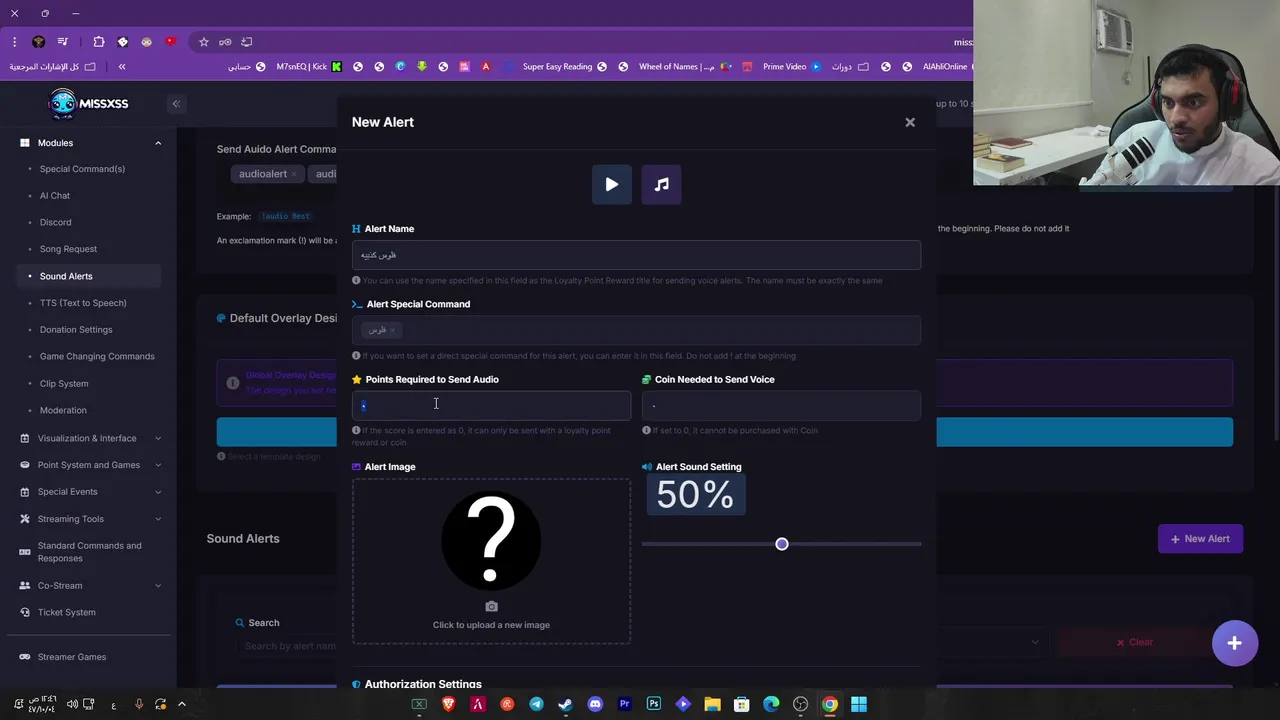Image resolution: width=1280 pixels, height=720 pixels.
Task: Open browser extensions puzzle icon
Action: tap(98, 42)
